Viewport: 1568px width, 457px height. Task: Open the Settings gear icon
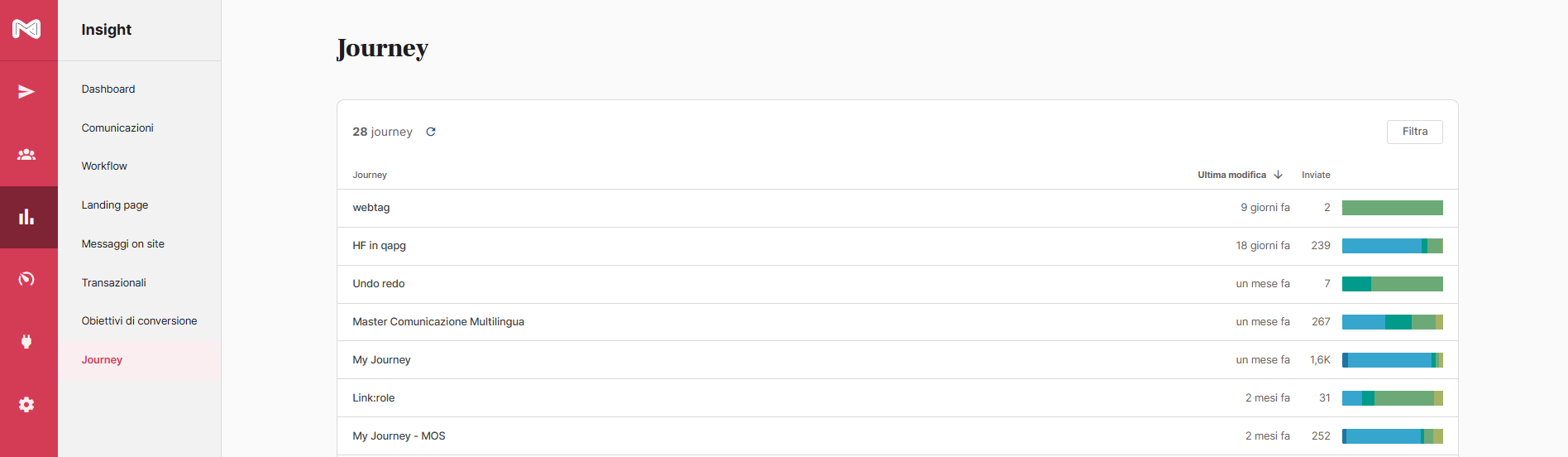[x=26, y=405]
